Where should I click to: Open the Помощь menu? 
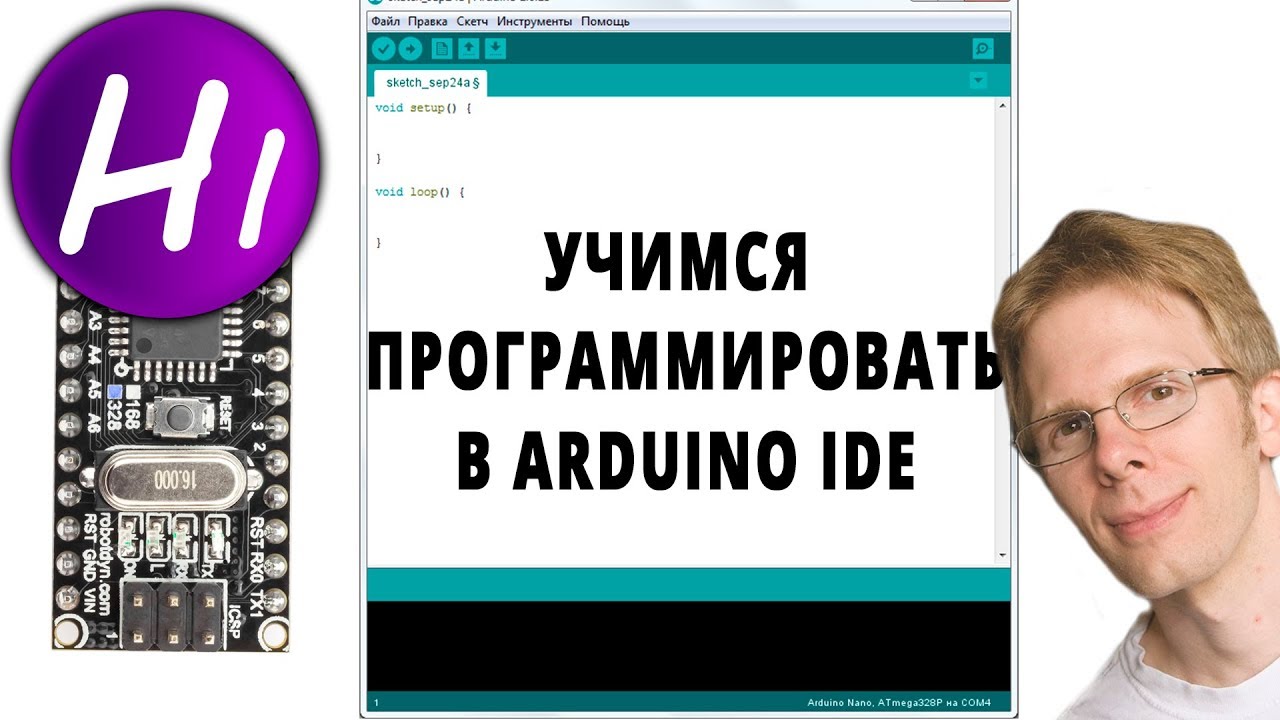(605, 21)
